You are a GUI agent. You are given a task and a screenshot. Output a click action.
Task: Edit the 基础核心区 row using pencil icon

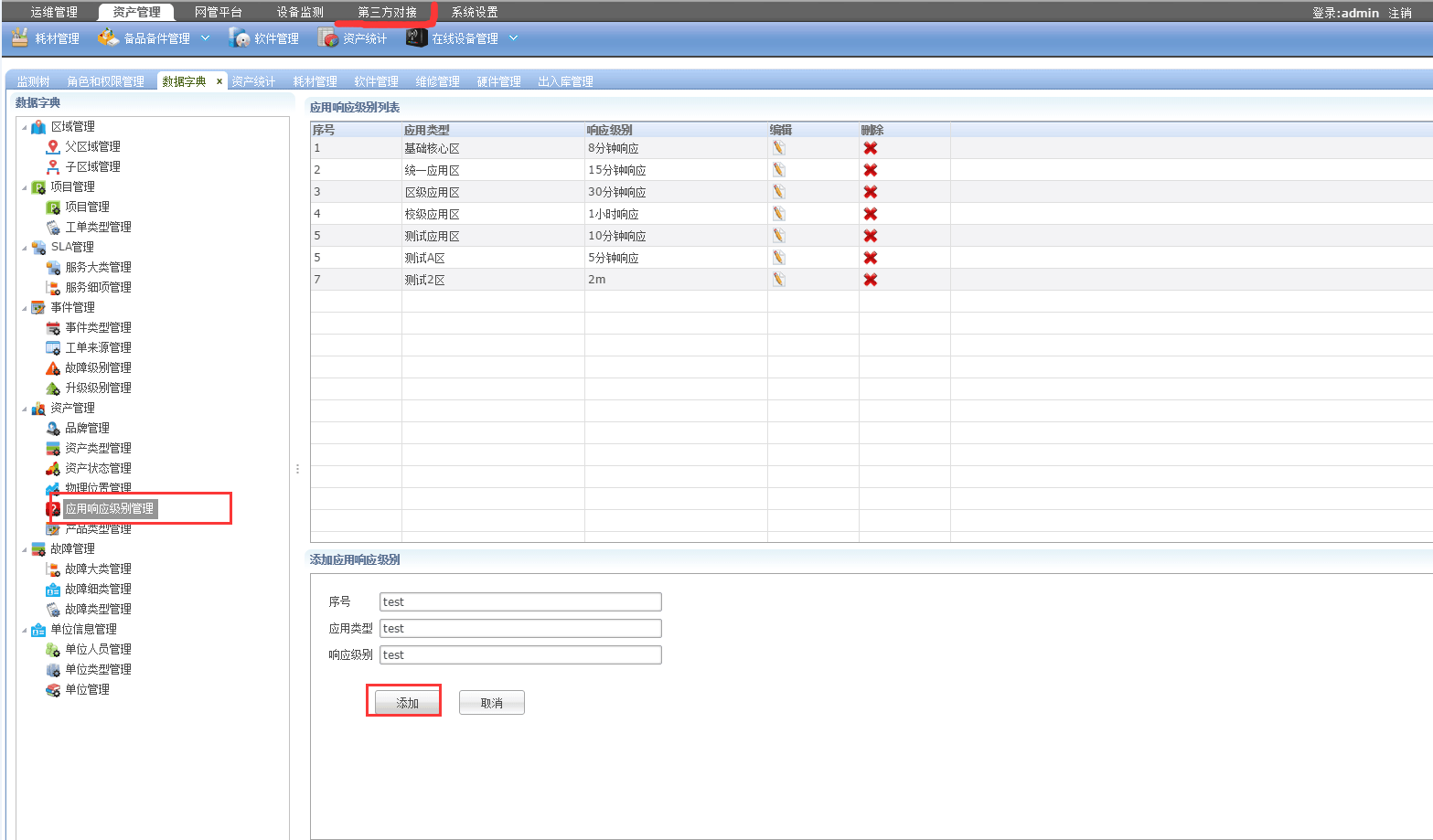click(x=777, y=147)
